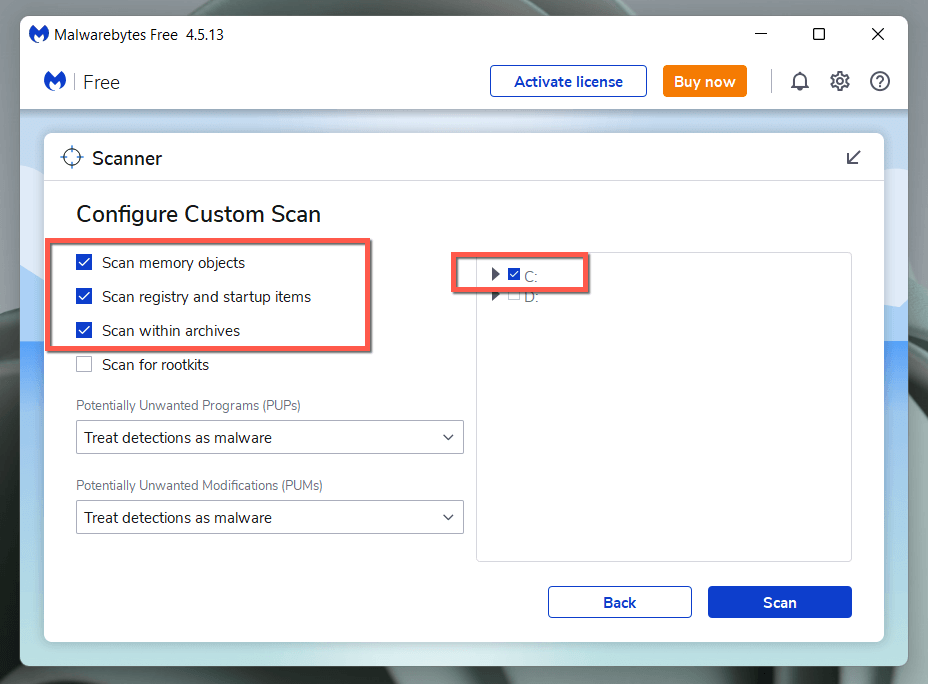This screenshot has width=928, height=684.
Task: Open the PUPs detection dropdown
Action: 270,437
